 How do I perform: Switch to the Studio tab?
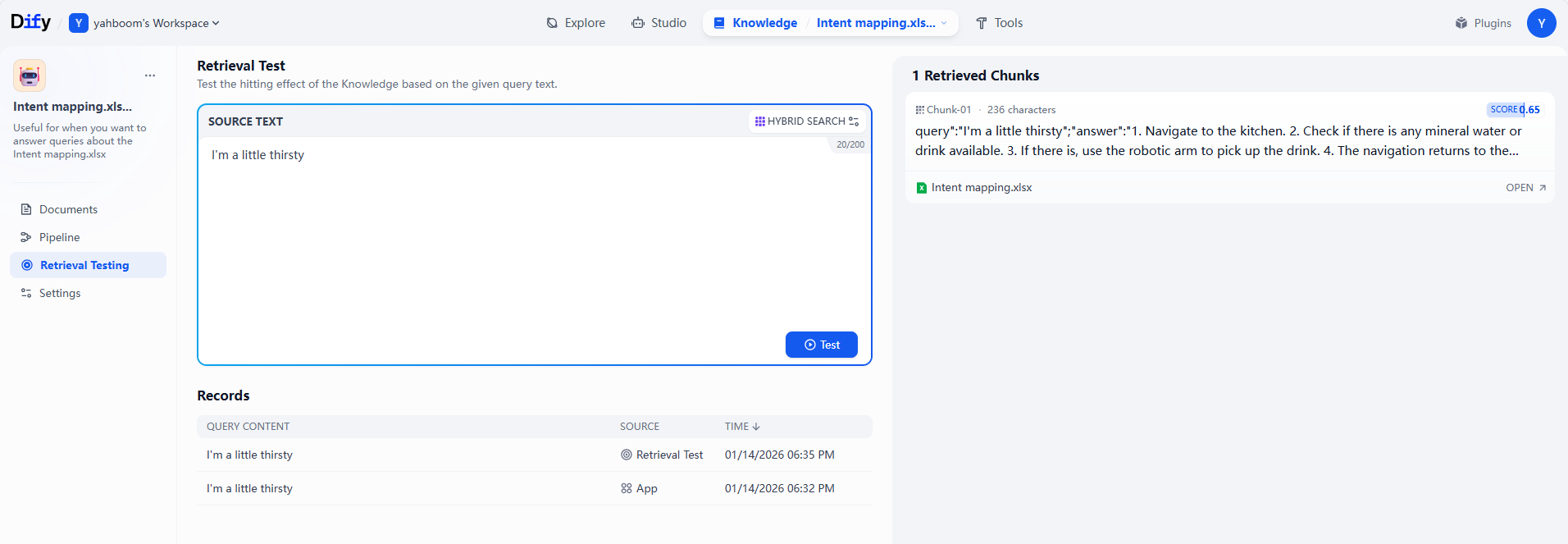659,23
